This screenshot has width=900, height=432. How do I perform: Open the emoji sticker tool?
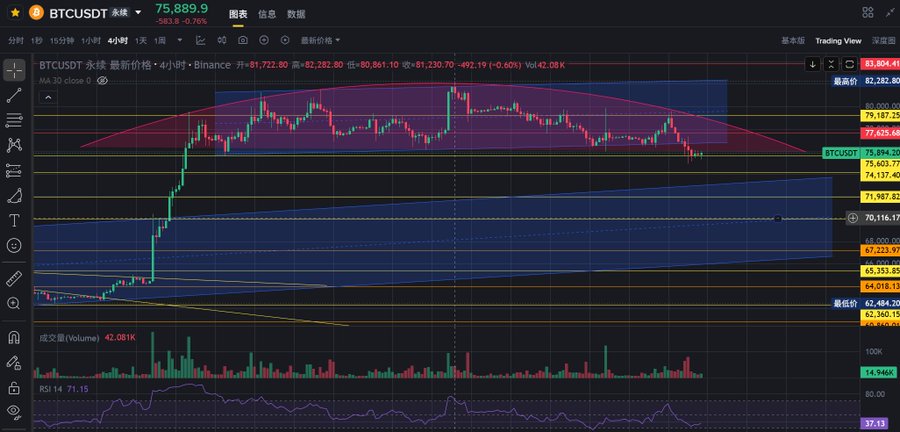(x=14, y=246)
